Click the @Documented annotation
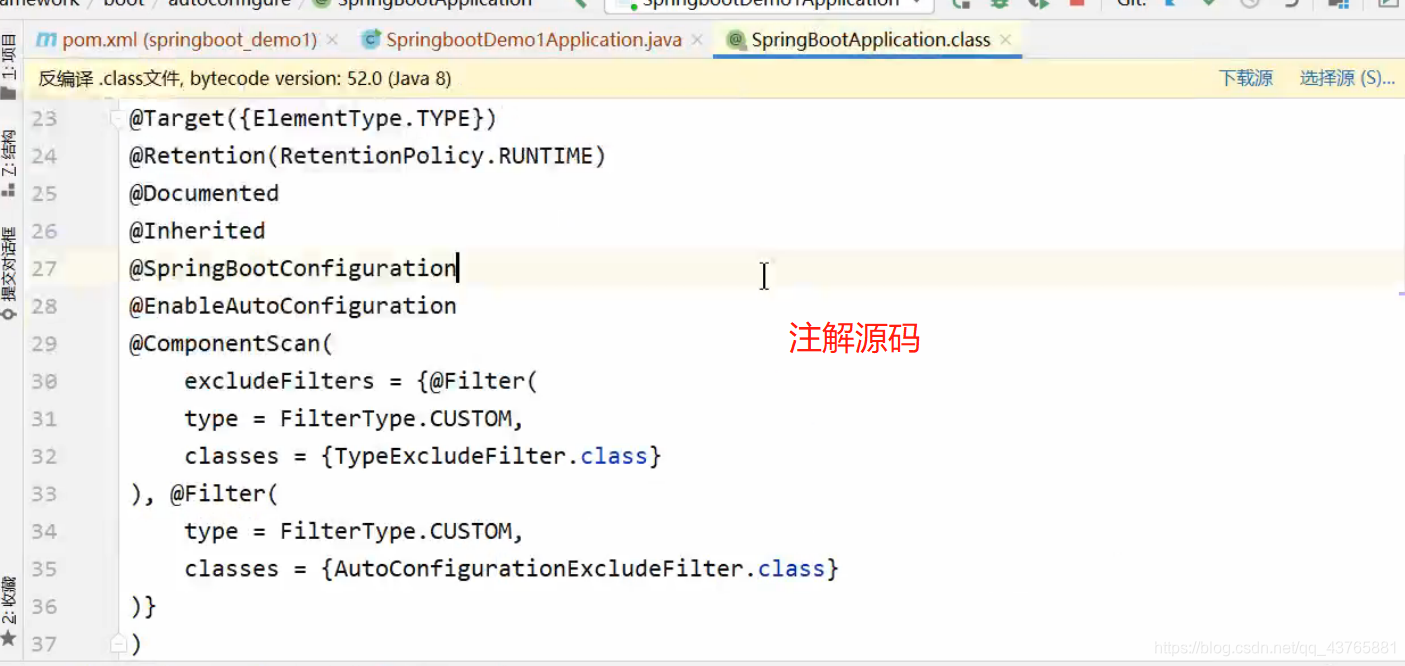This screenshot has width=1405, height=666. (204, 194)
